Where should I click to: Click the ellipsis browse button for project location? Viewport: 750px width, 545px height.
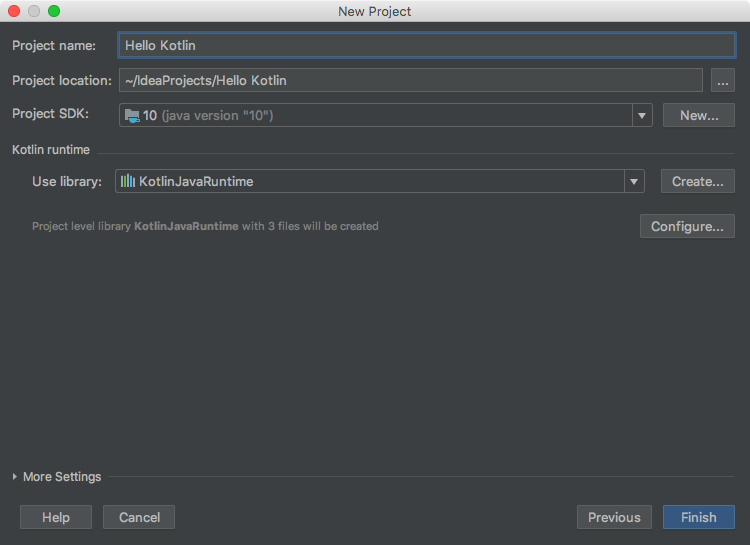pyautogui.click(x=723, y=80)
